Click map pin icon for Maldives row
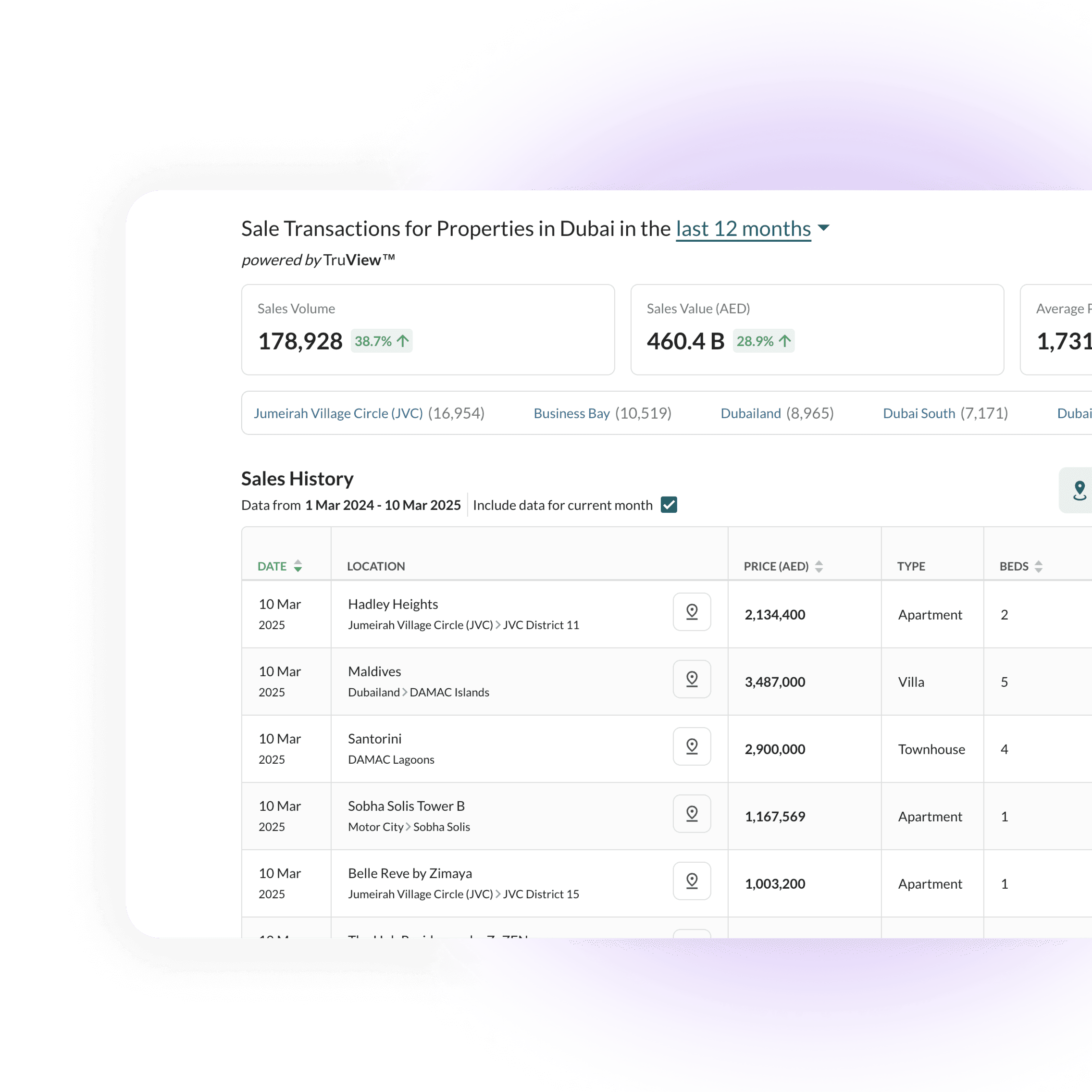Image resolution: width=1092 pixels, height=1092 pixels. (691, 679)
